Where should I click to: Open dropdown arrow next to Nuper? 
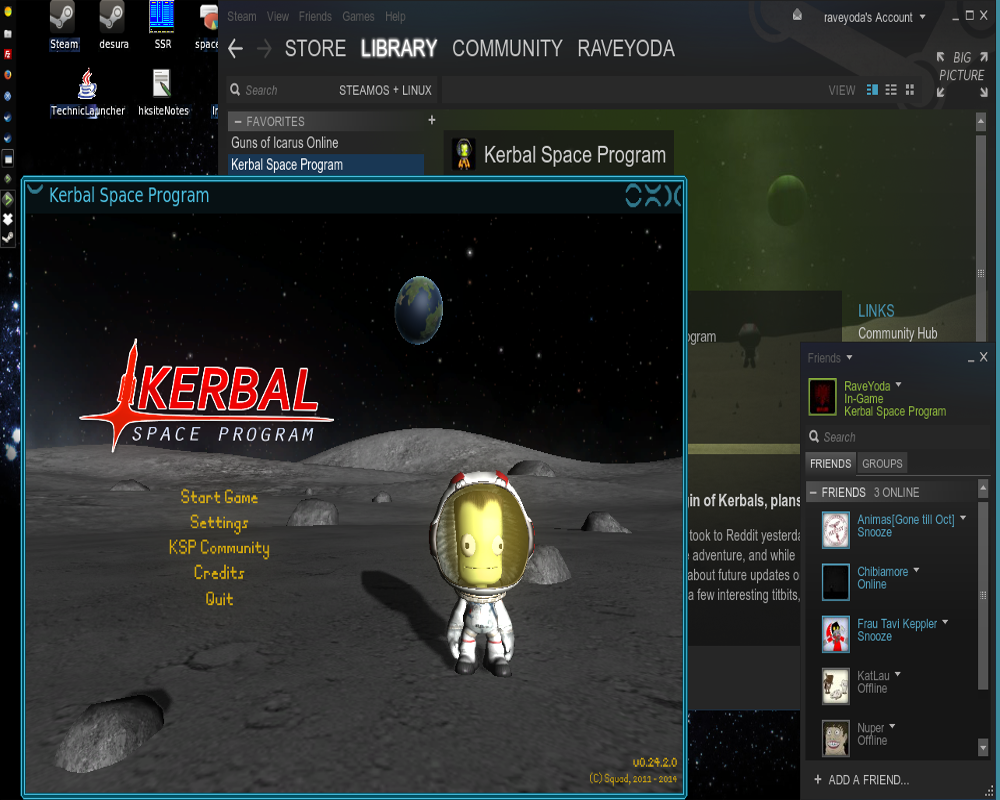[892, 726]
